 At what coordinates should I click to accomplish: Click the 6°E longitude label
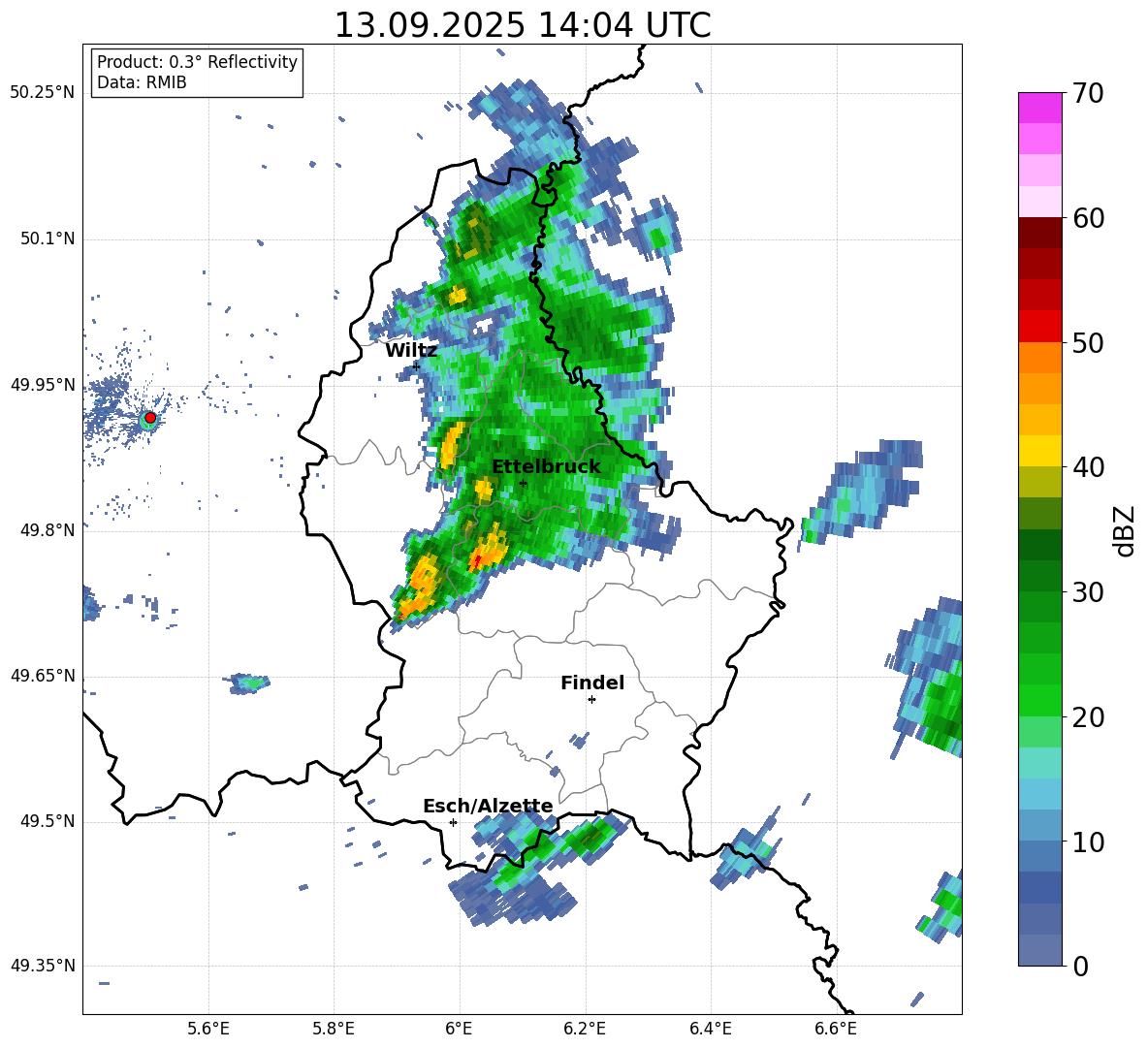coord(459,1029)
